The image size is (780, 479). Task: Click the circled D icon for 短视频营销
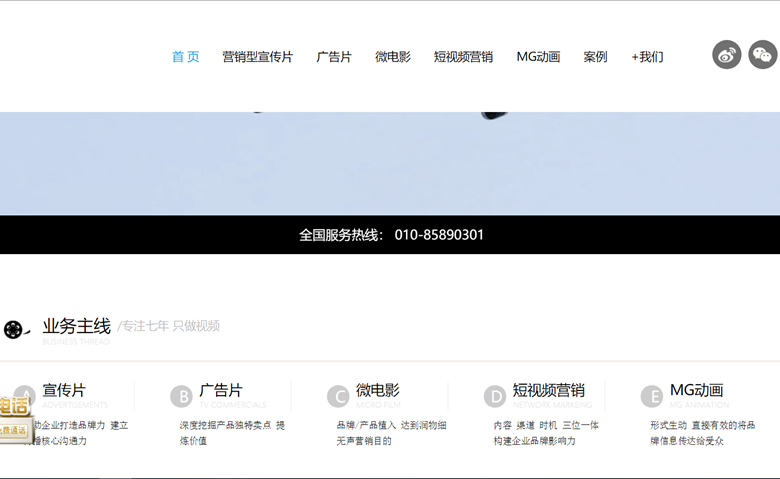point(495,397)
